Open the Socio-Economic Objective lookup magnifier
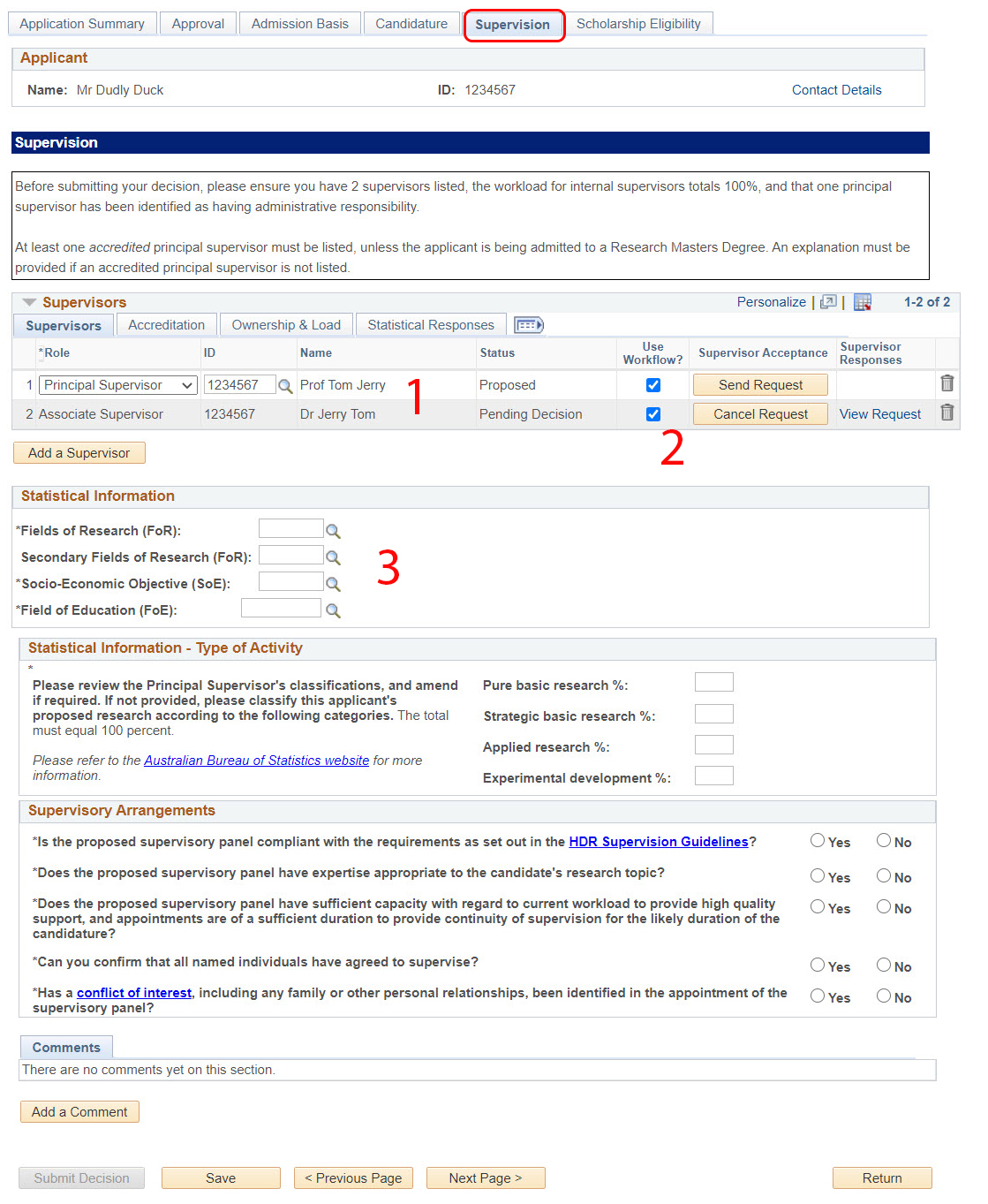The height and width of the screenshot is (1204, 988). [x=333, y=584]
